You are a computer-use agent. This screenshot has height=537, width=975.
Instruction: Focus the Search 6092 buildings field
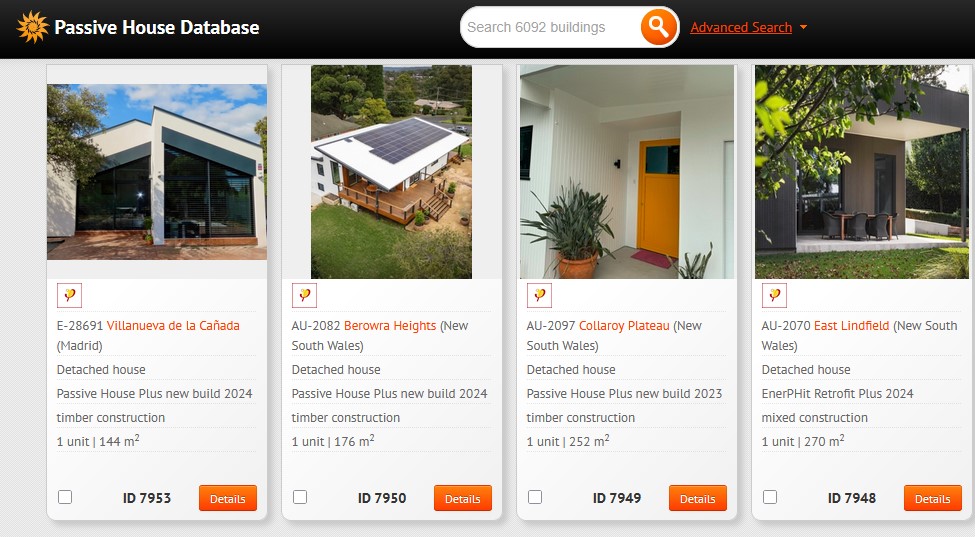point(550,27)
